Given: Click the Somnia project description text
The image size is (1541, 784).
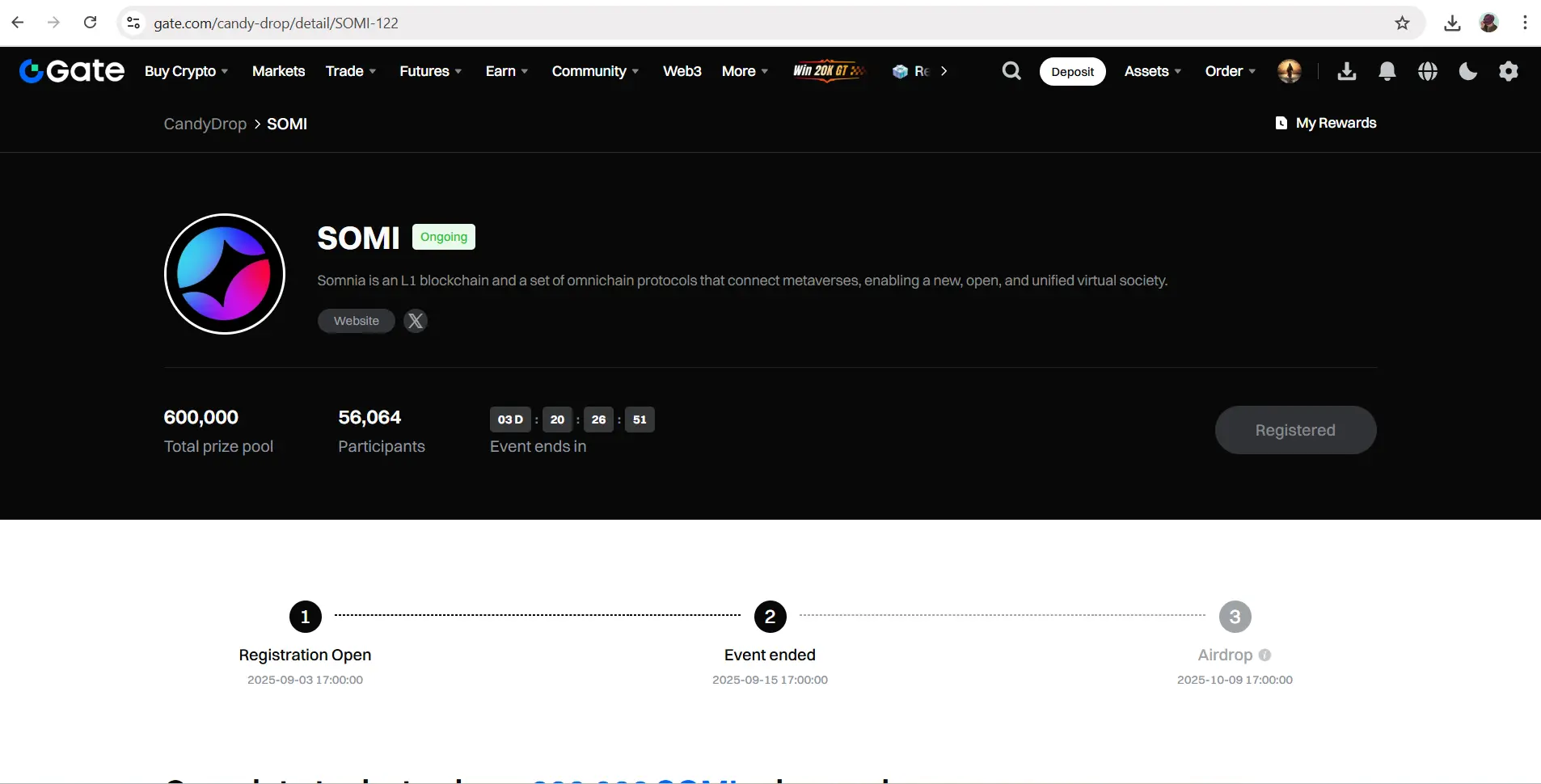Looking at the screenshot, I should point(742,280).
